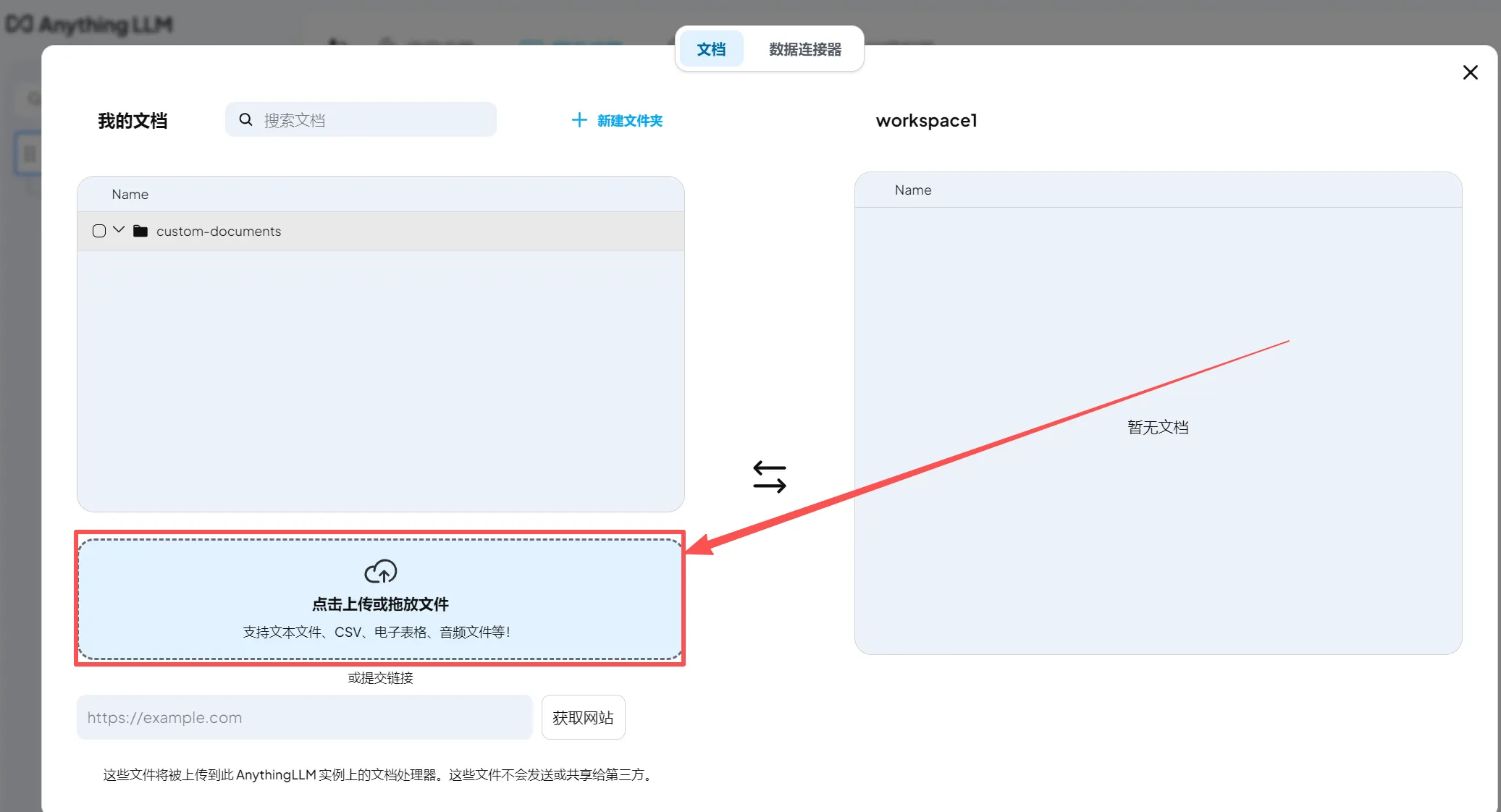
Task: Click the 新建文件夹 link
Action: click(629, 121)
